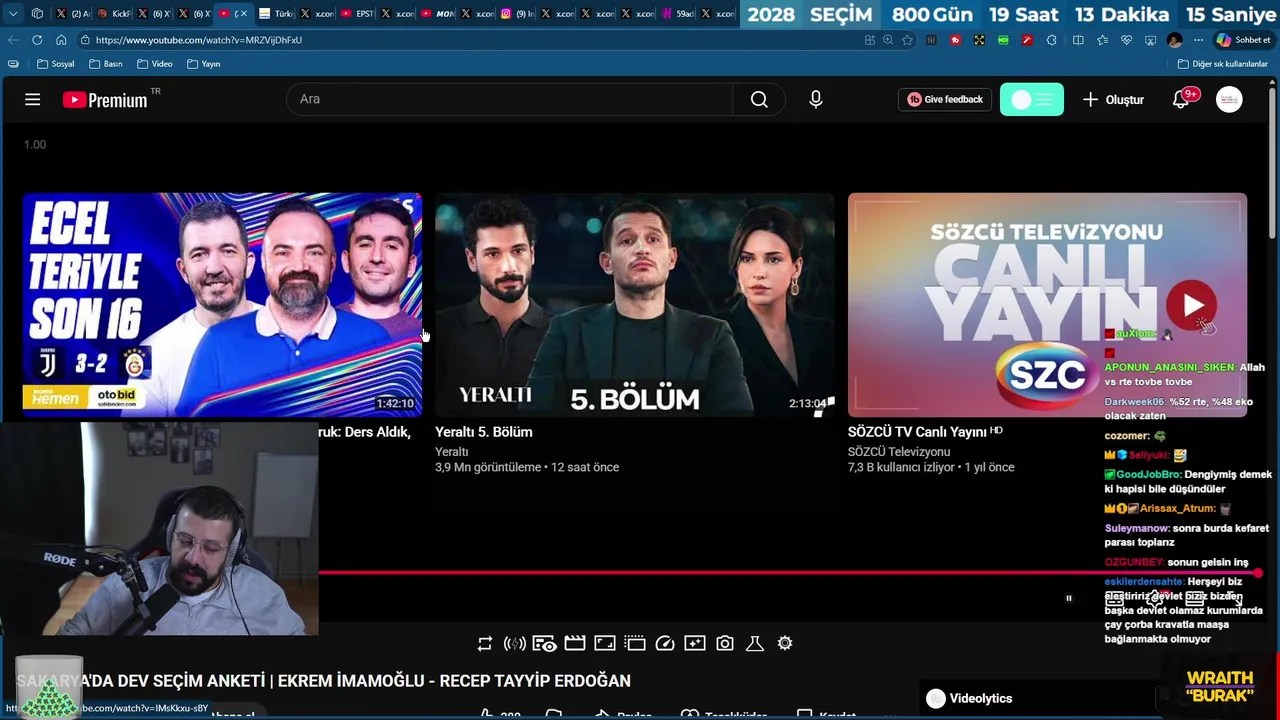Click the audio boost waves icon
This screenshot has width=1280, height=720.
coord(515,643)
